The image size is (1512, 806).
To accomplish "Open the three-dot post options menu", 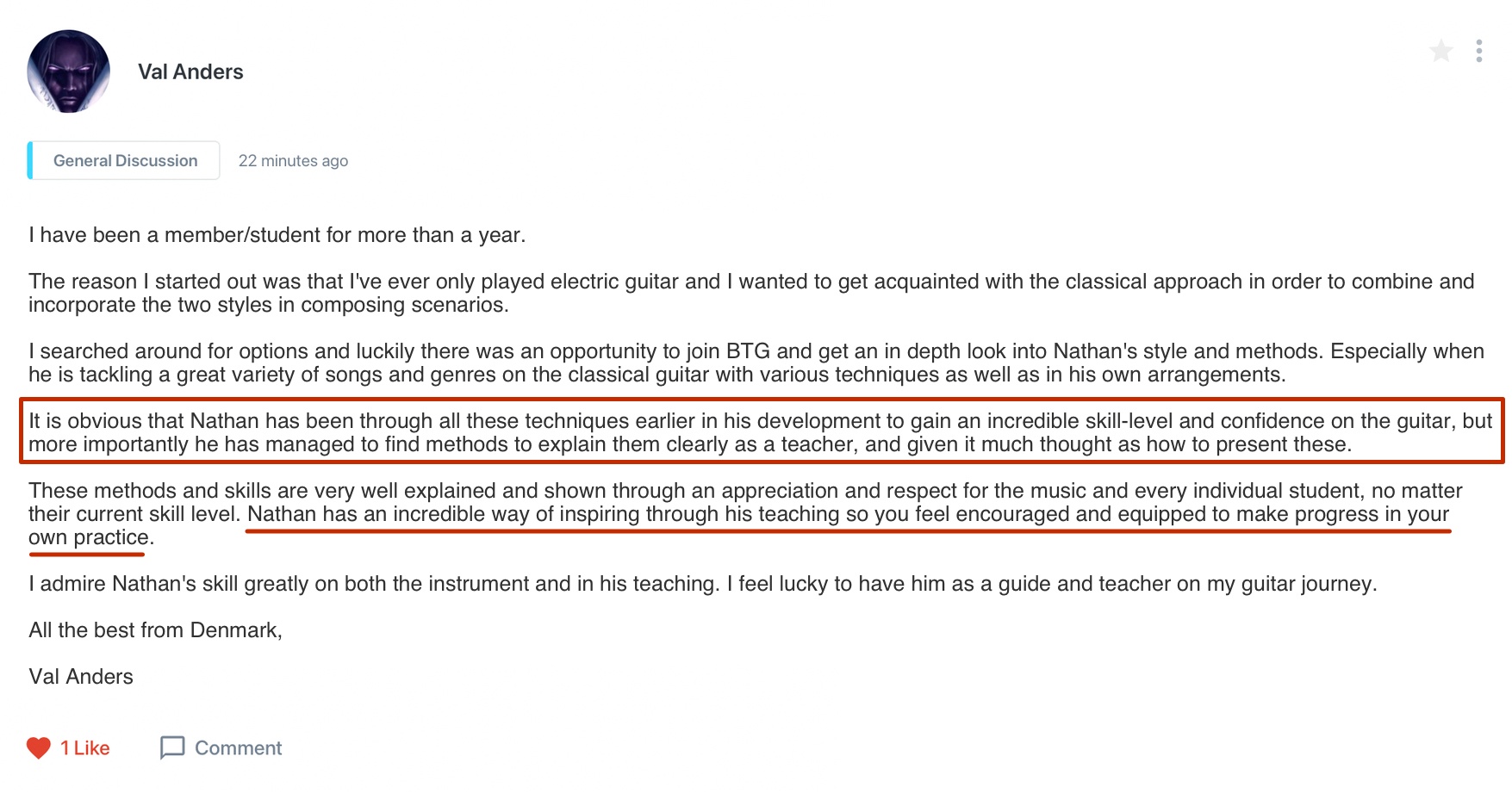I will [x=1478, y=52].
